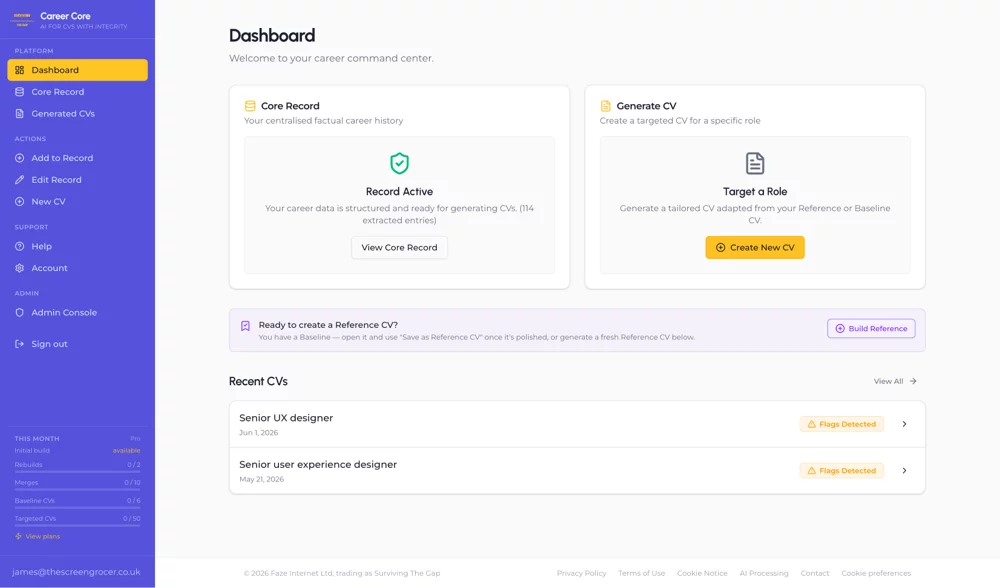
Task: Click the Core Record database icon in sidebar
Action: tap(20, 92)
